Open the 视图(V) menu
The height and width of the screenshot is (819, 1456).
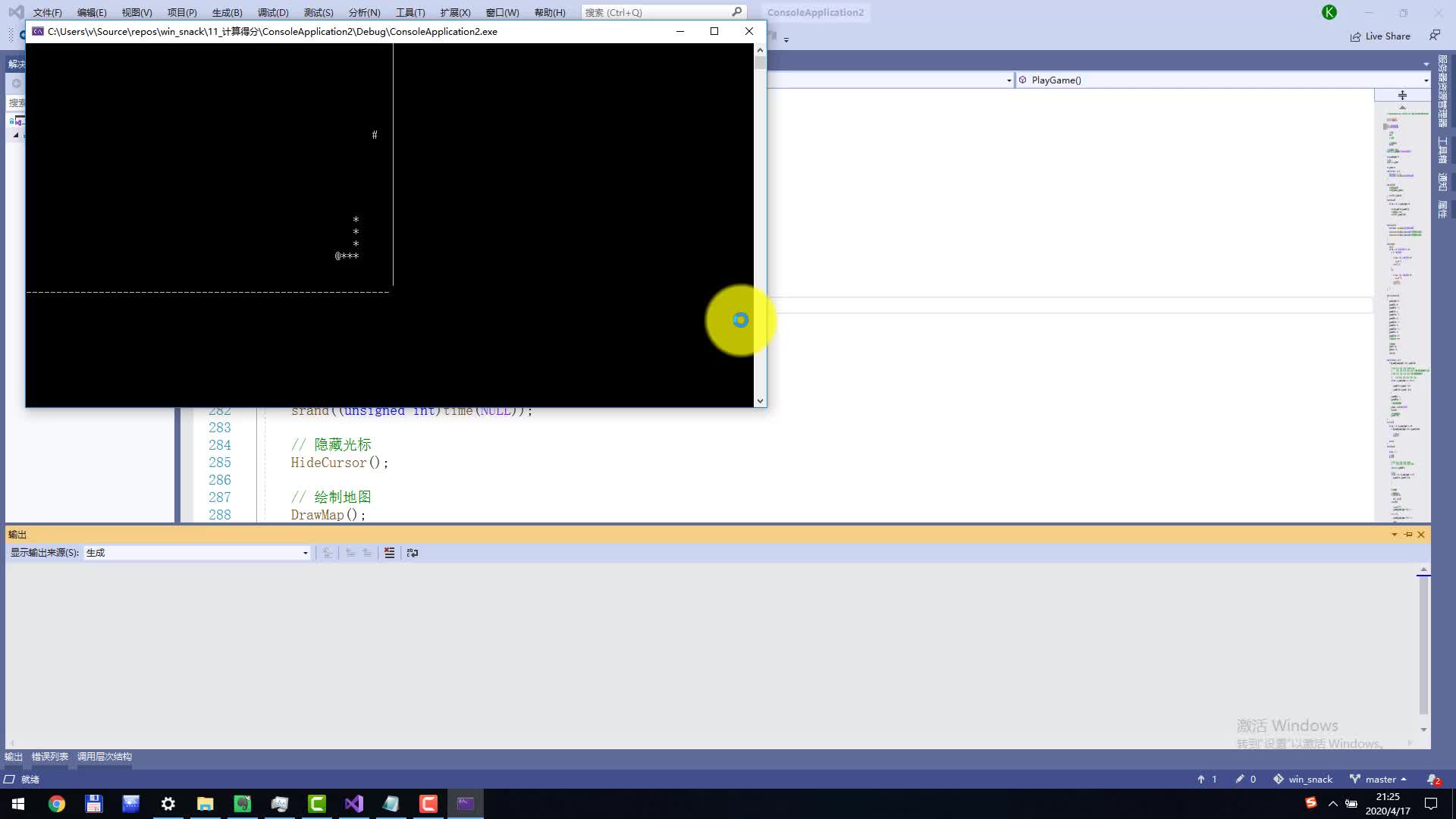coord(136,12)
